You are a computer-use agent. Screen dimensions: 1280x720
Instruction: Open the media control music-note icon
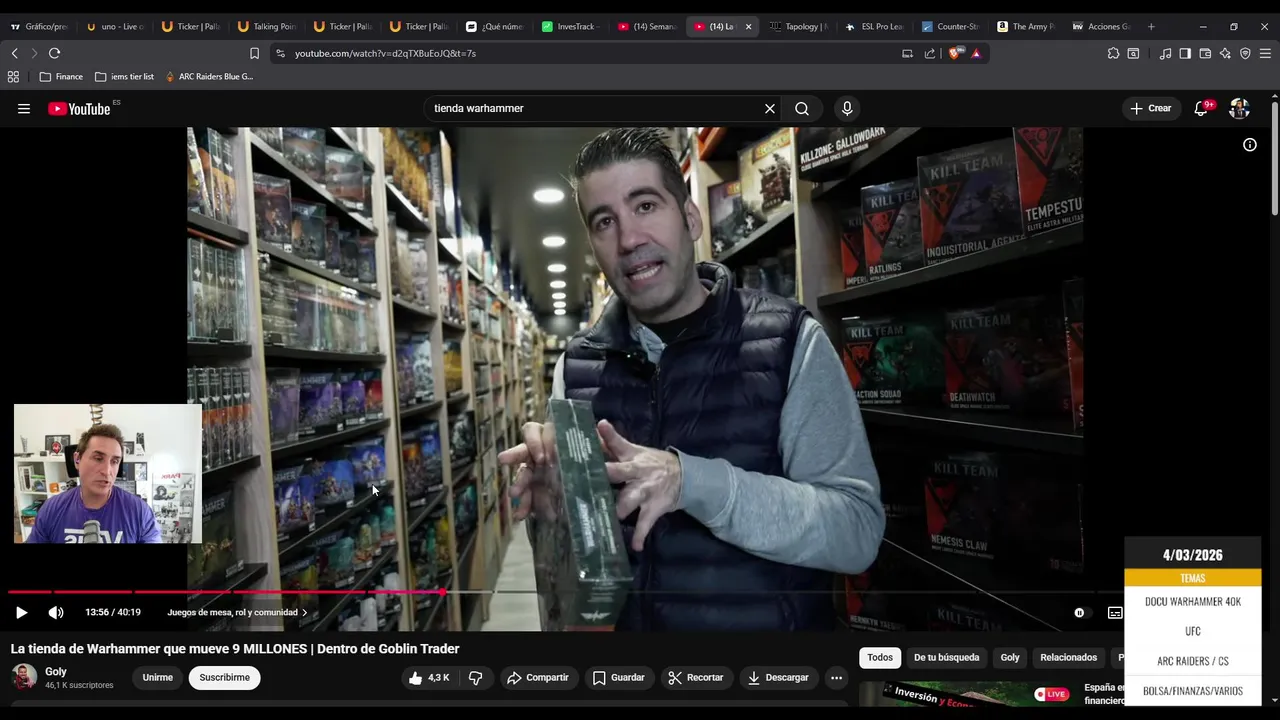pyautogui.click(x=1165, y=53)
